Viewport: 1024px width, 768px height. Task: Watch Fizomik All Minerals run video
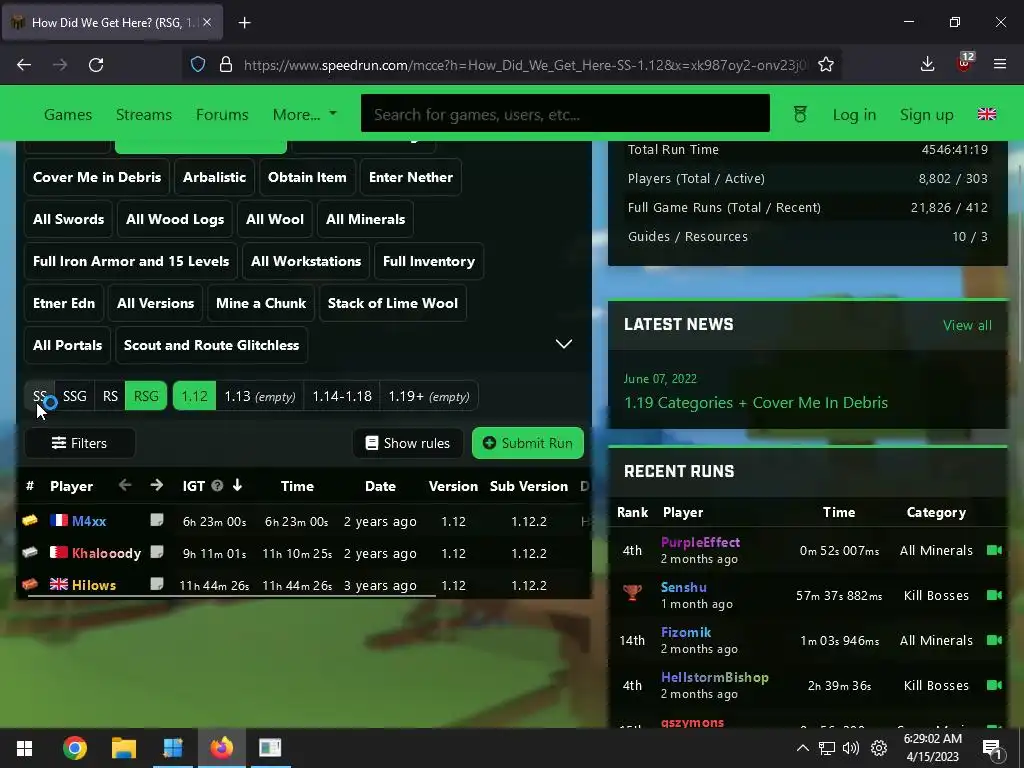(x=994, y=640)
